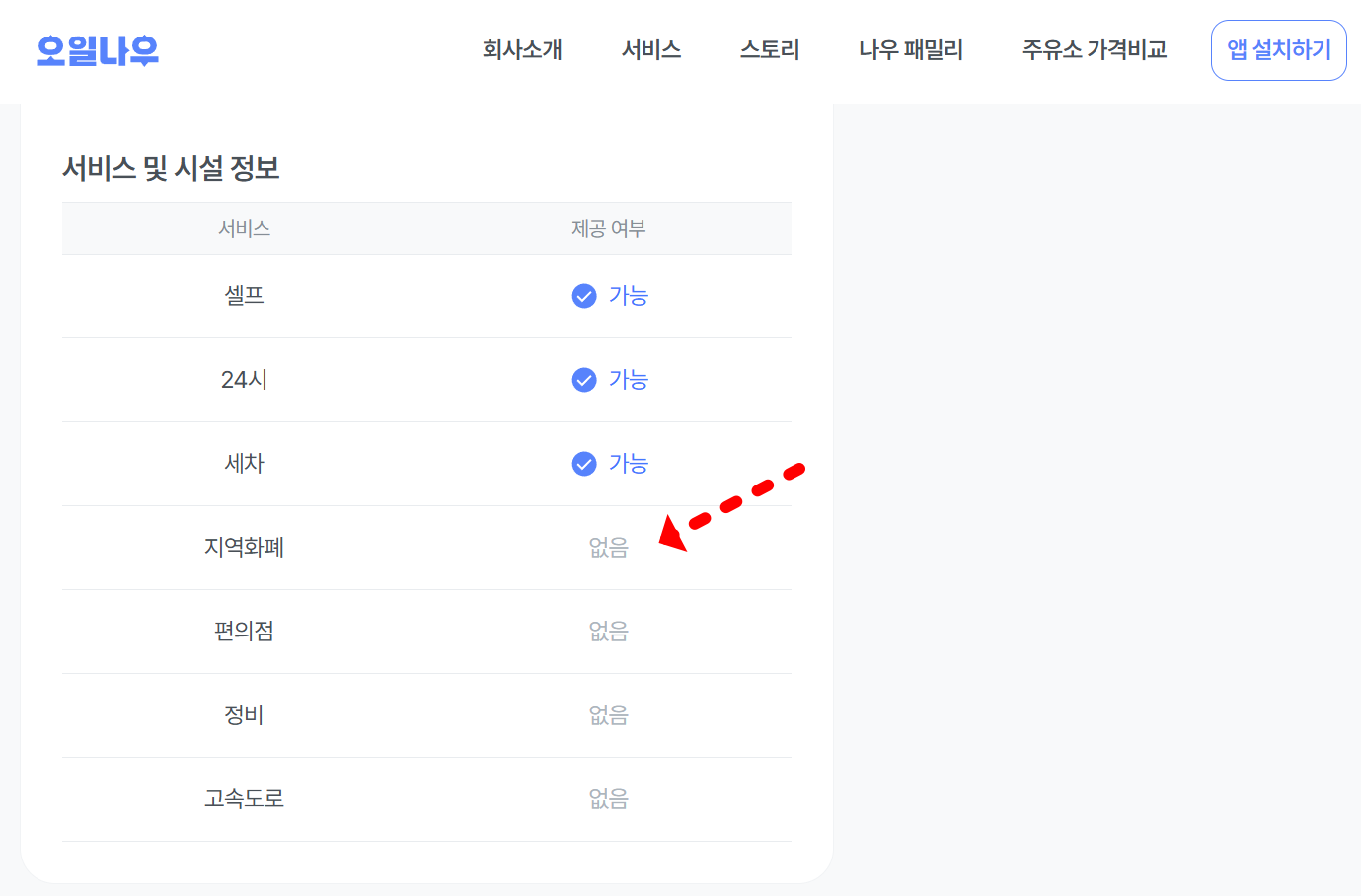Open the 서비스 navigation menu
1361x896 pixels.
pyautogui.click(x=651, y=50)
